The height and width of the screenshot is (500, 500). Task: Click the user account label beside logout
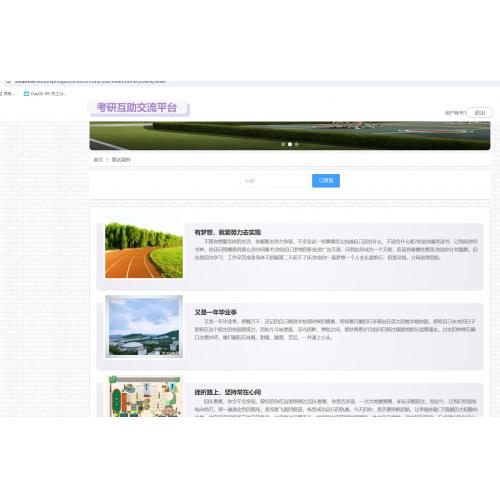pyautogui.click(x=455, y=113)
